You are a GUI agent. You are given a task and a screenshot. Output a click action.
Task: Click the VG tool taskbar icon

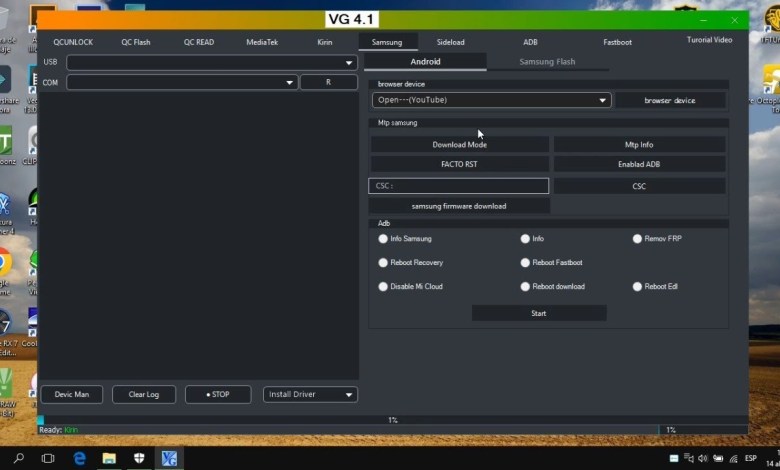169,458
